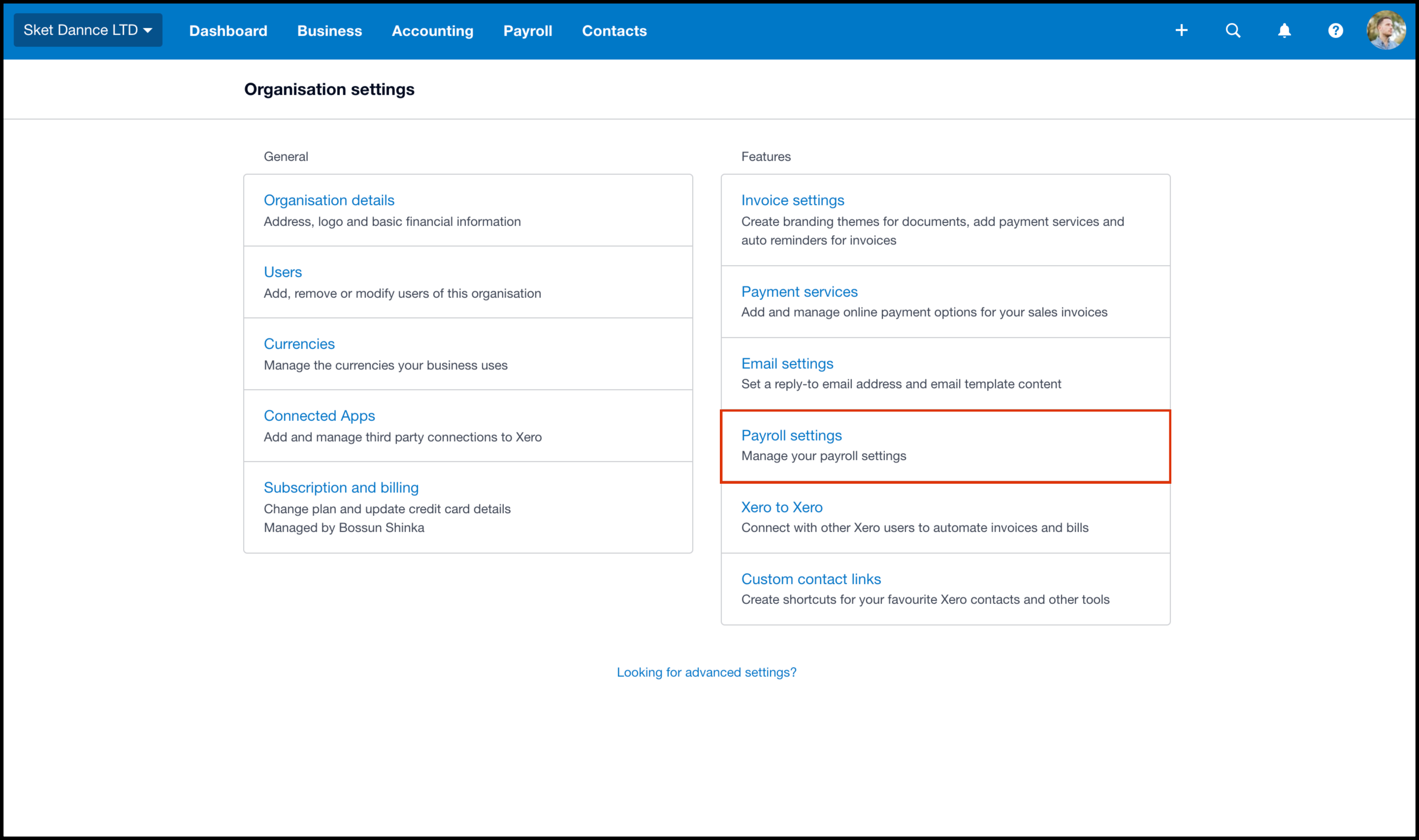This screenshot has width=1419, height=840.
Task: Open search with the magnifier icon
Action: click(x=1233, y=31)
